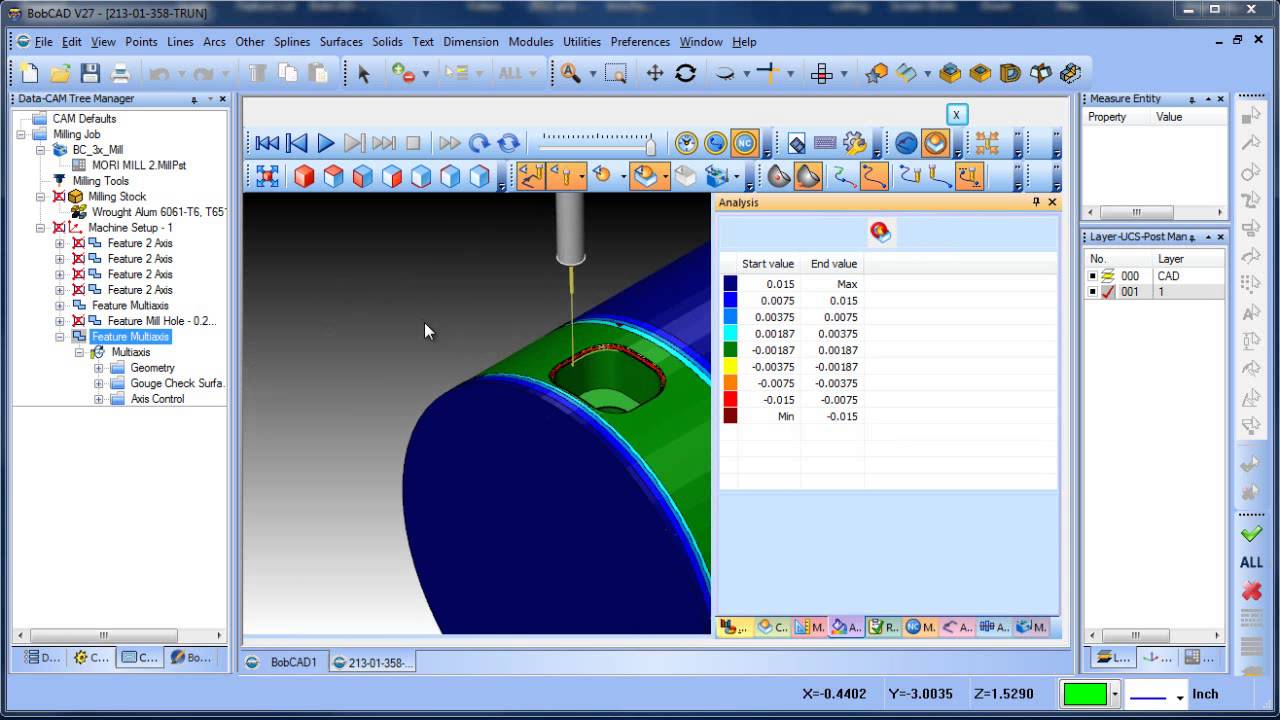Toggle the red X on Machine Setup - 1

point(59,228)
